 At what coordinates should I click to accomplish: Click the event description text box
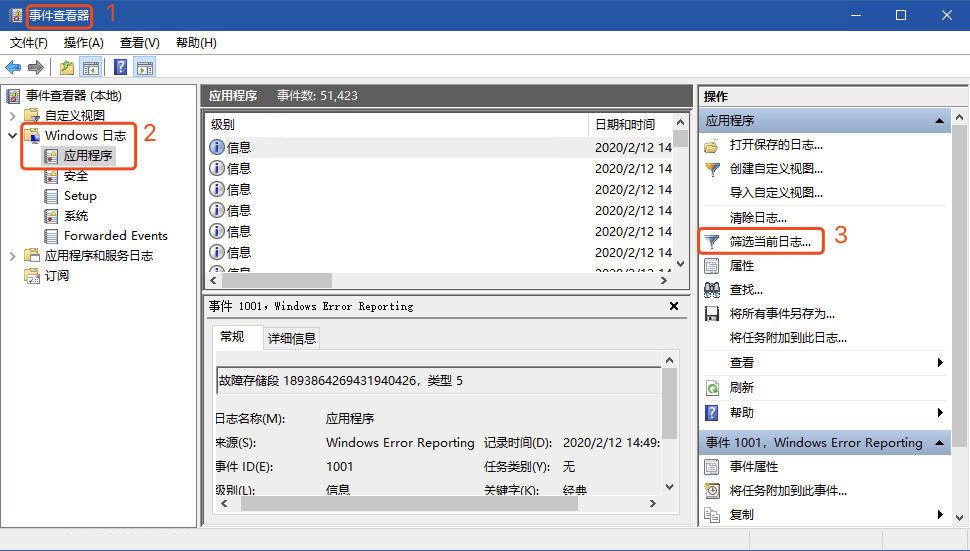pyautogui.click(x=439, y=381)
